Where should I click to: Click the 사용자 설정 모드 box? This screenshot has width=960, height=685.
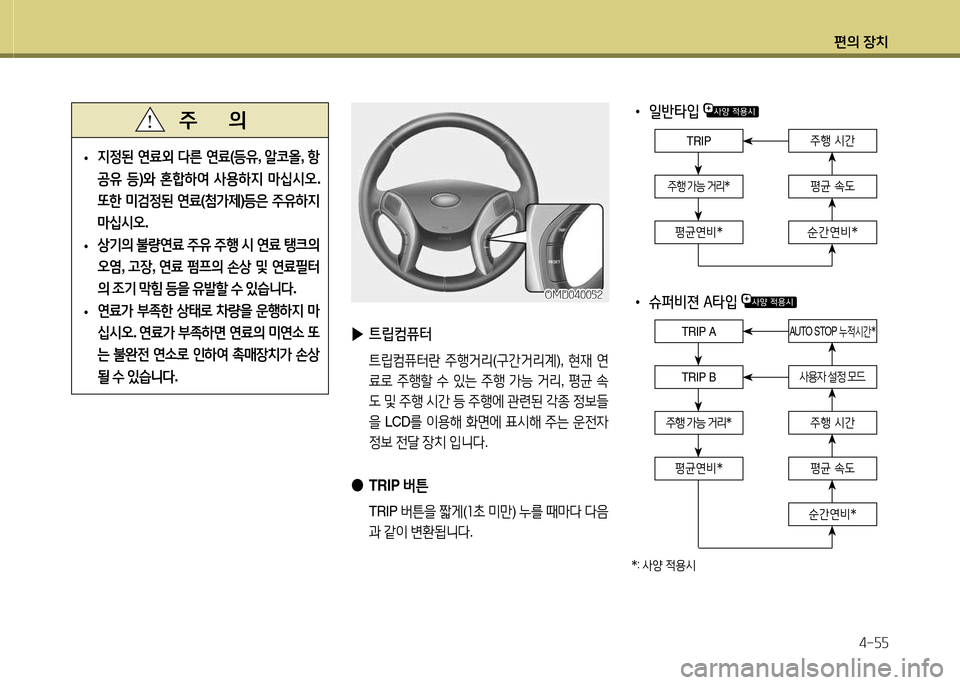[x=832, y=377]
